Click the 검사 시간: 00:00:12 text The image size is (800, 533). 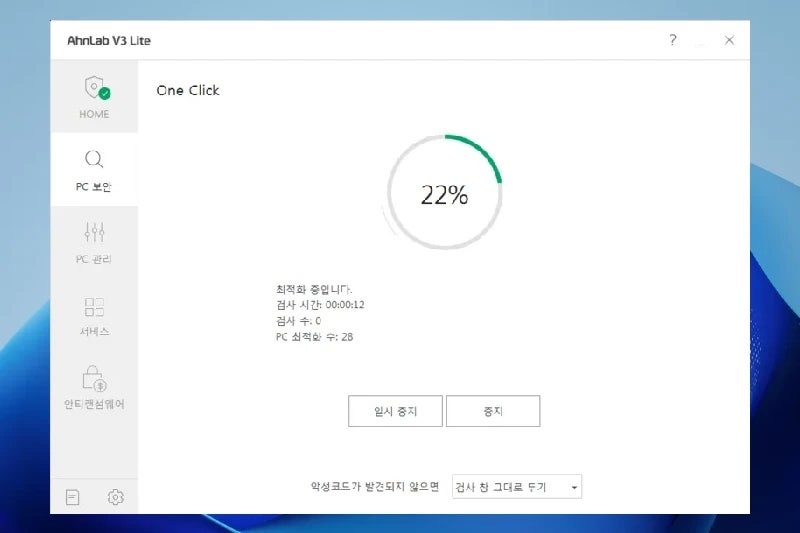coord(320,305)
